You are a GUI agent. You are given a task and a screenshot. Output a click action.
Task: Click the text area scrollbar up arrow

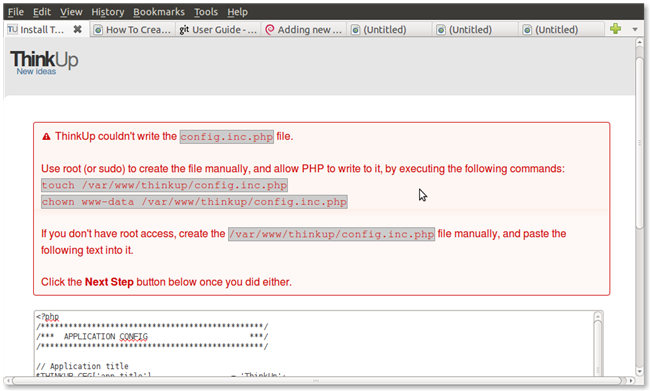click(598, 316)
